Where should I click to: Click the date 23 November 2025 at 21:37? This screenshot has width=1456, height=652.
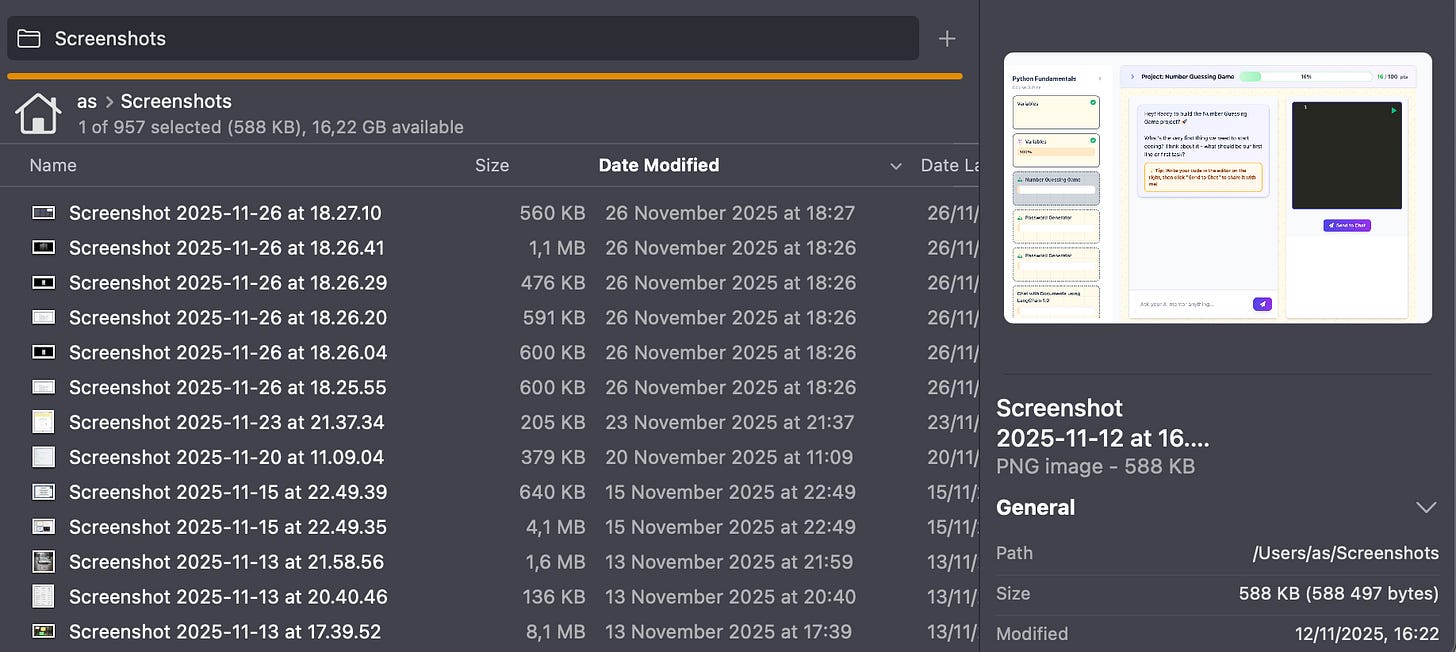pos(730,422)
